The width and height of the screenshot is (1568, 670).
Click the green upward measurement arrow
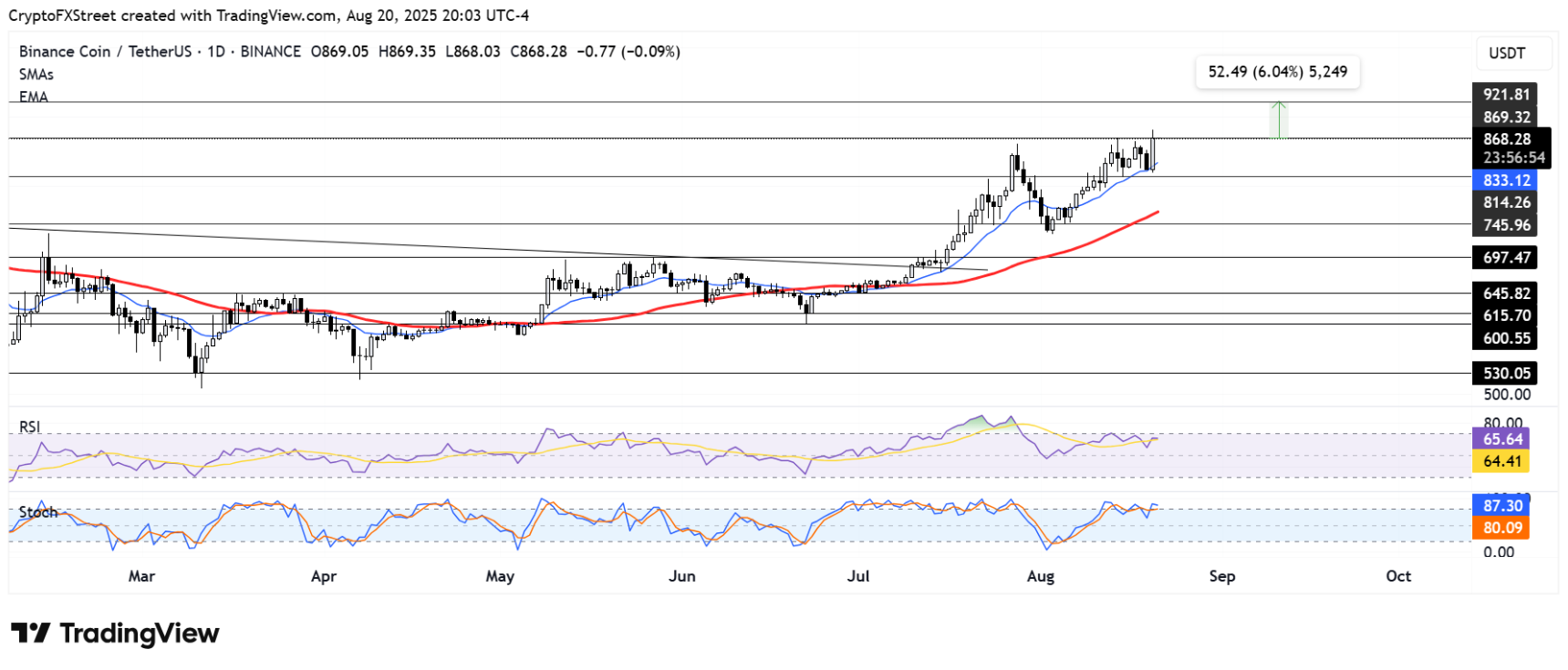(x=1279, y=119)
